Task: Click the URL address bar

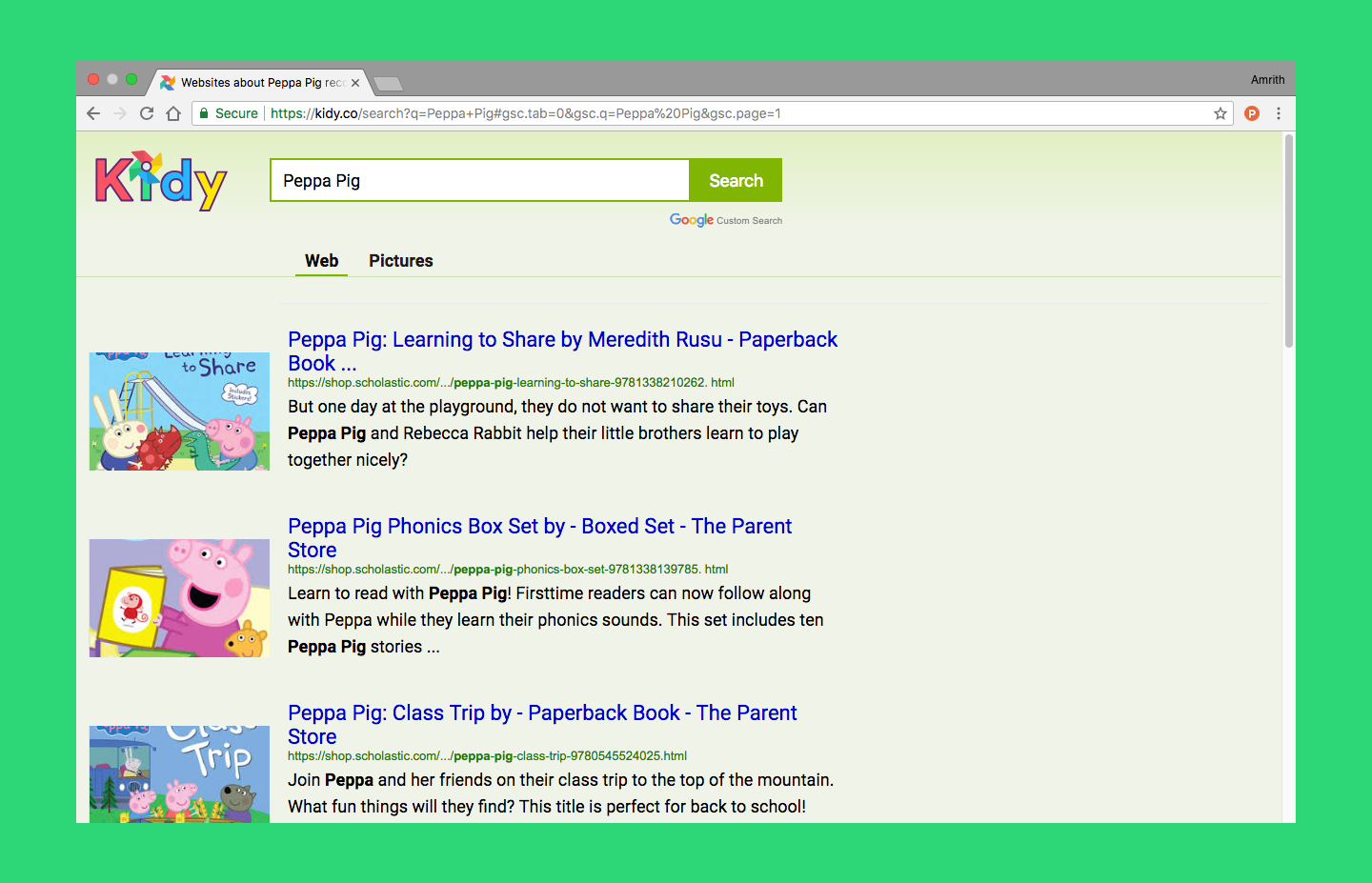Action: [713, 113]
